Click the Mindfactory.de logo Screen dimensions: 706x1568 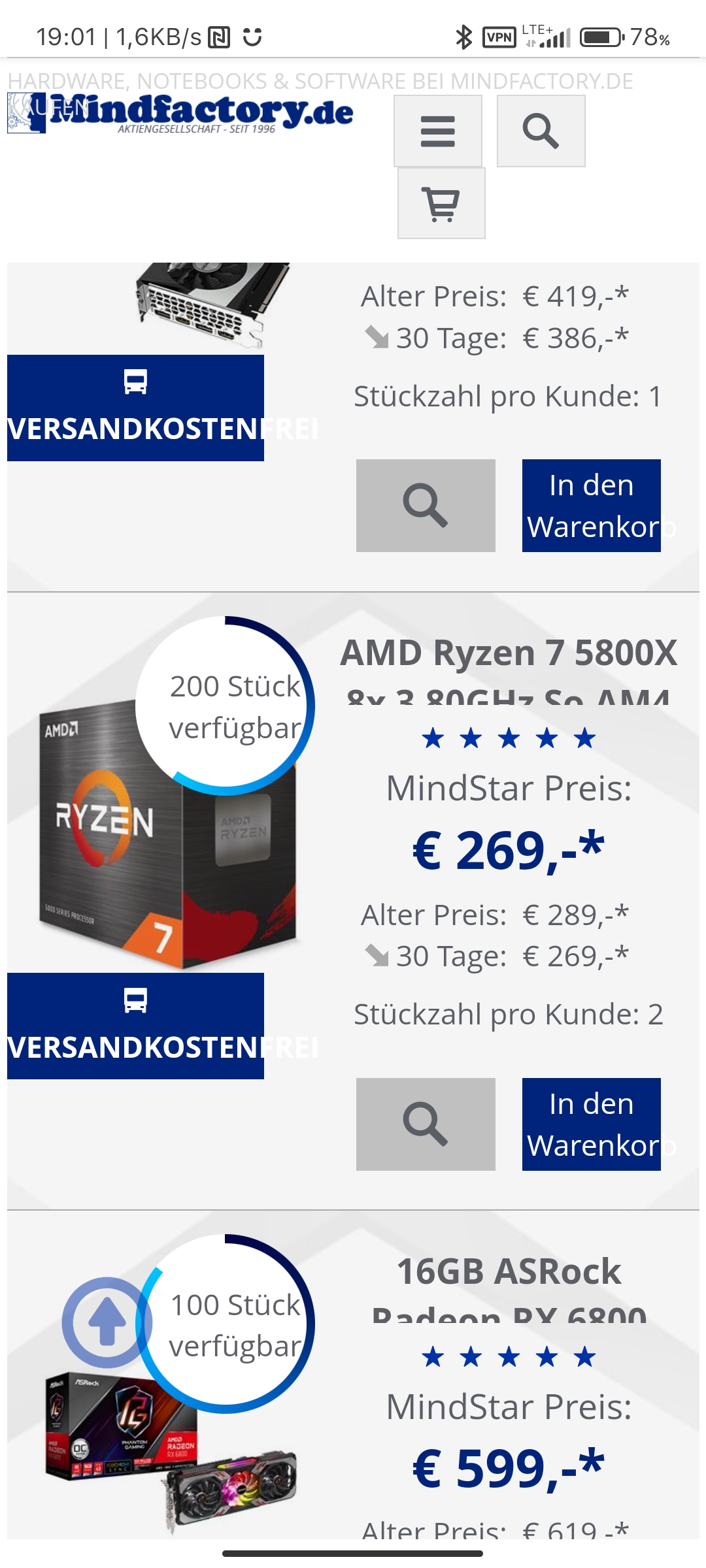pyautogui.click(x=180, y=114)
